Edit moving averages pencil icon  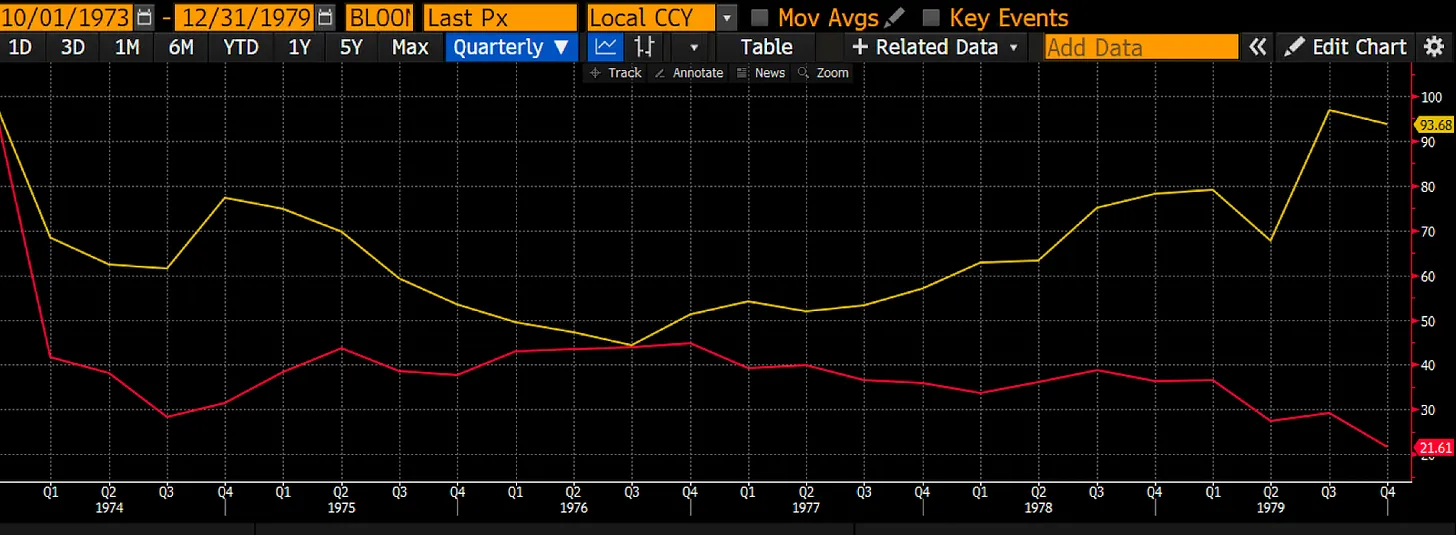(x=896, y=17)
